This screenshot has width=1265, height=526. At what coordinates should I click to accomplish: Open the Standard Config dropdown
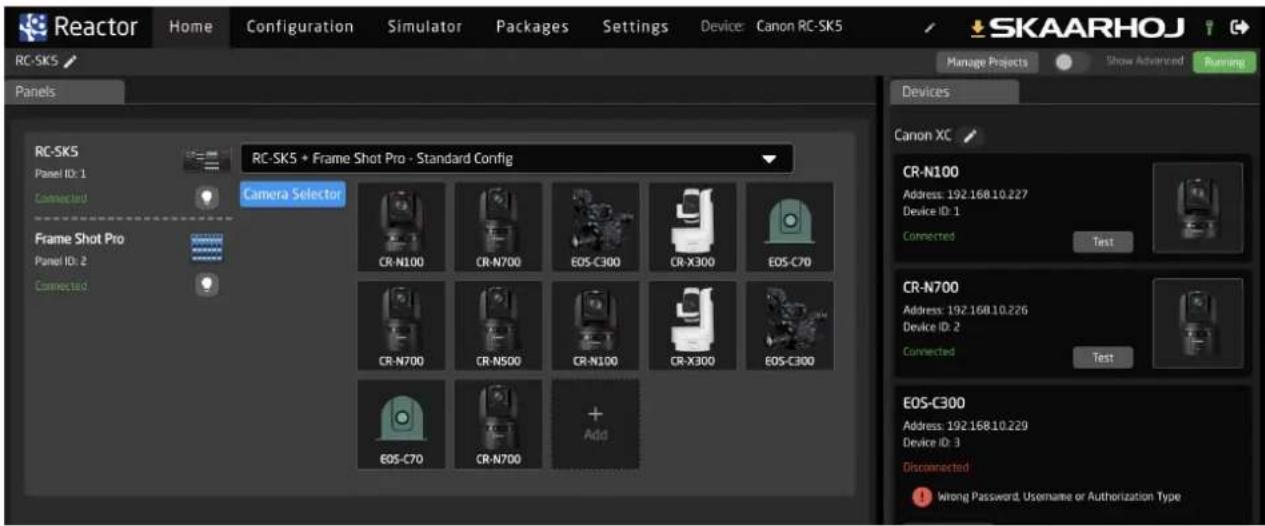coord(517,158)
